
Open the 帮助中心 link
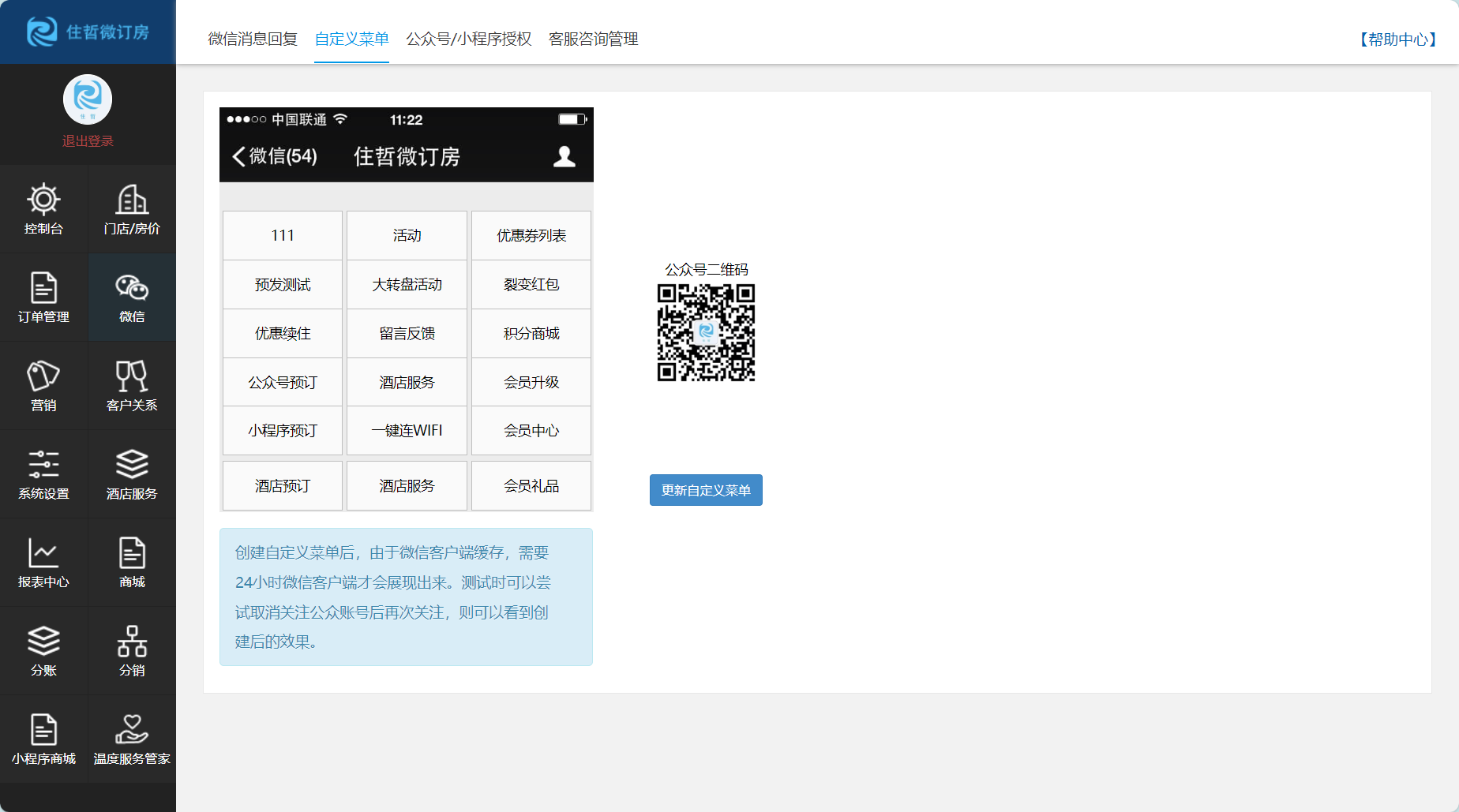[x=1397, y=39]
